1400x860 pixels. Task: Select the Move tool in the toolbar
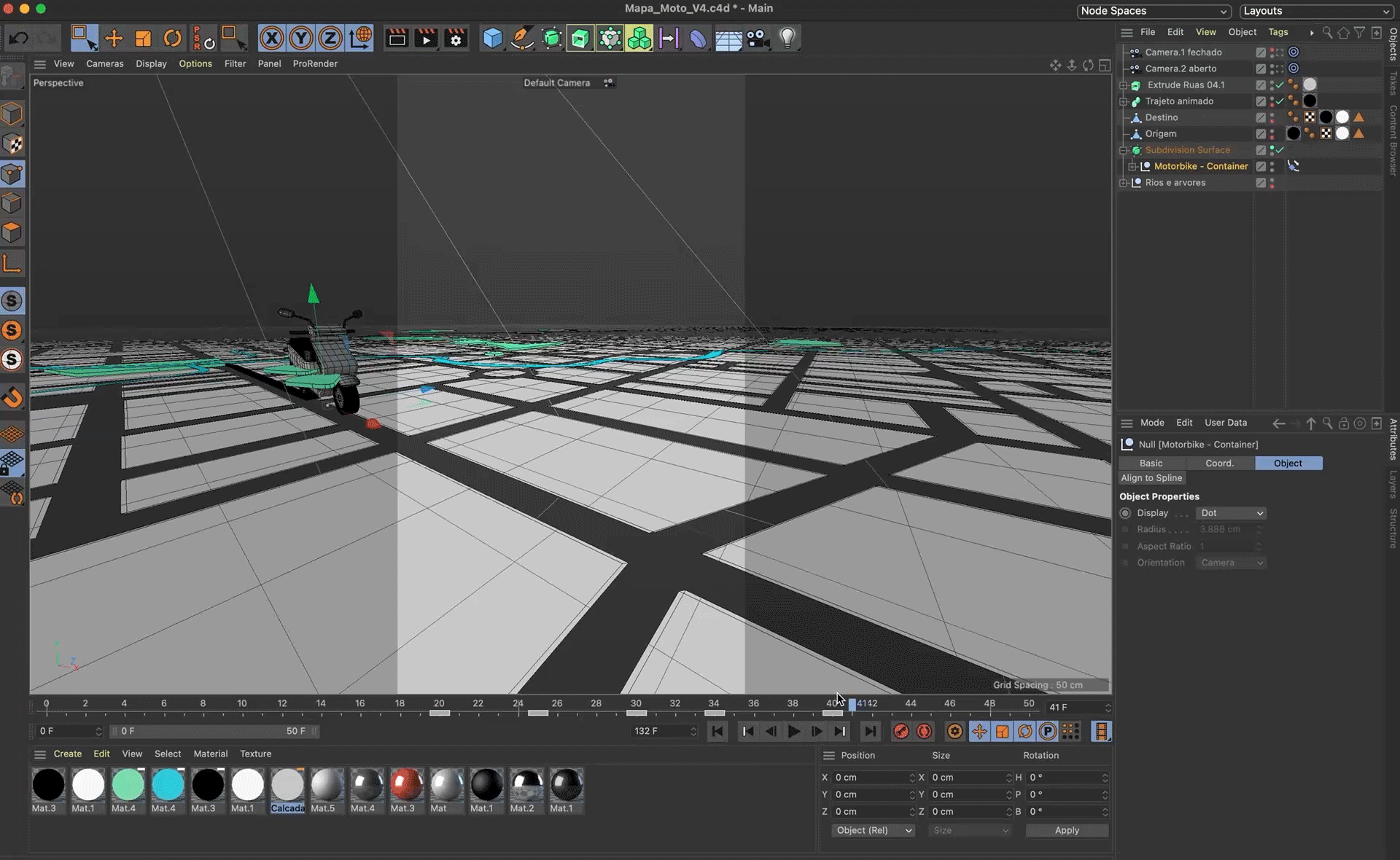tap(114, 38)
